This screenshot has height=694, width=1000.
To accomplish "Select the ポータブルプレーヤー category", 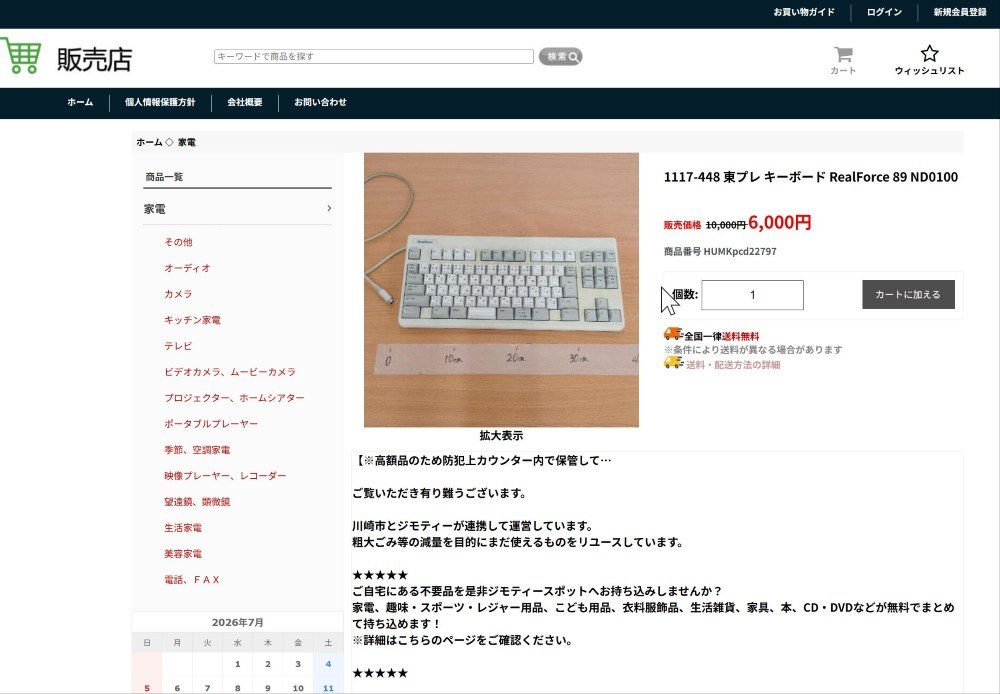I will (x=211, y=424).
